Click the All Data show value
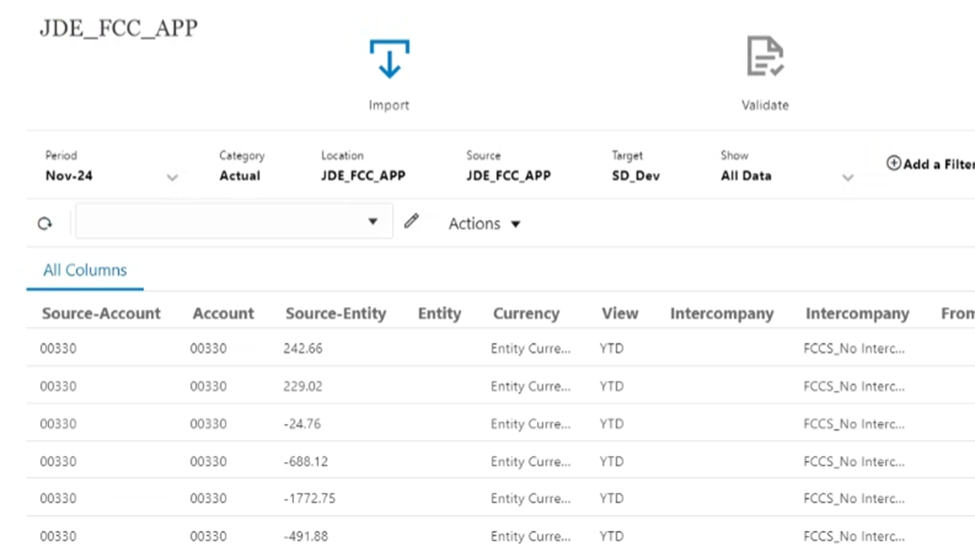Image resolution: width=975 pixels, height=552 pixels. pyautogui.click(x=746, y=176)
